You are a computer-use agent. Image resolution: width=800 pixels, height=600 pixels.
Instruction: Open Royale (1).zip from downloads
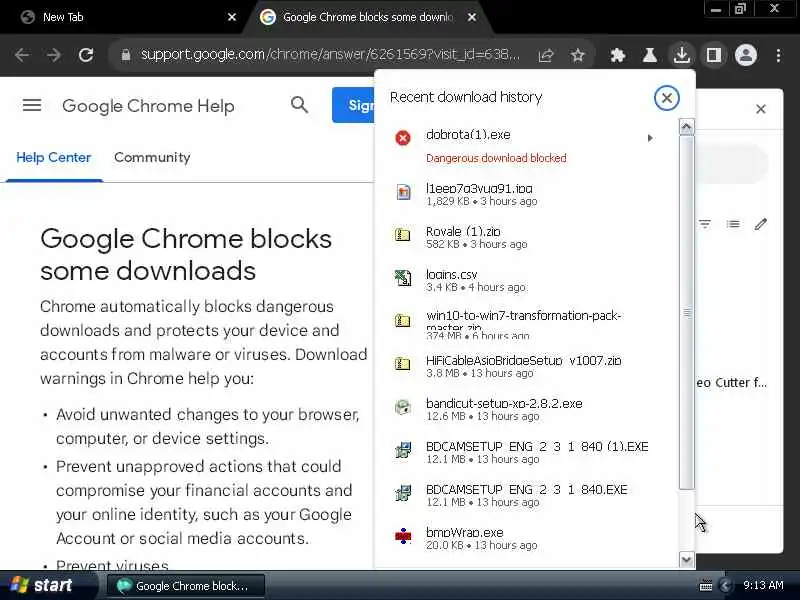526,237
